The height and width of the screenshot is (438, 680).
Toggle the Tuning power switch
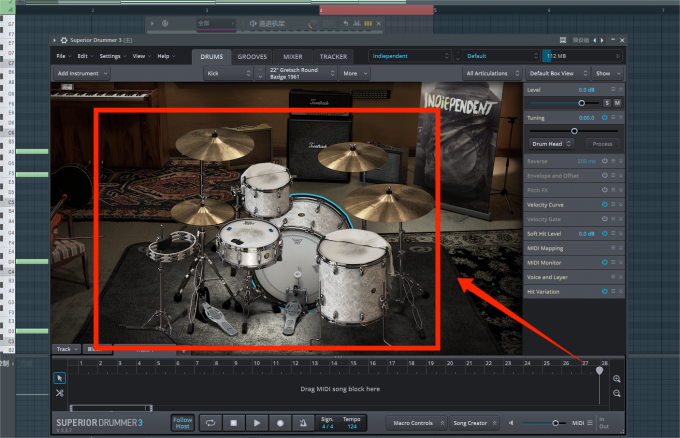(606, 117)
